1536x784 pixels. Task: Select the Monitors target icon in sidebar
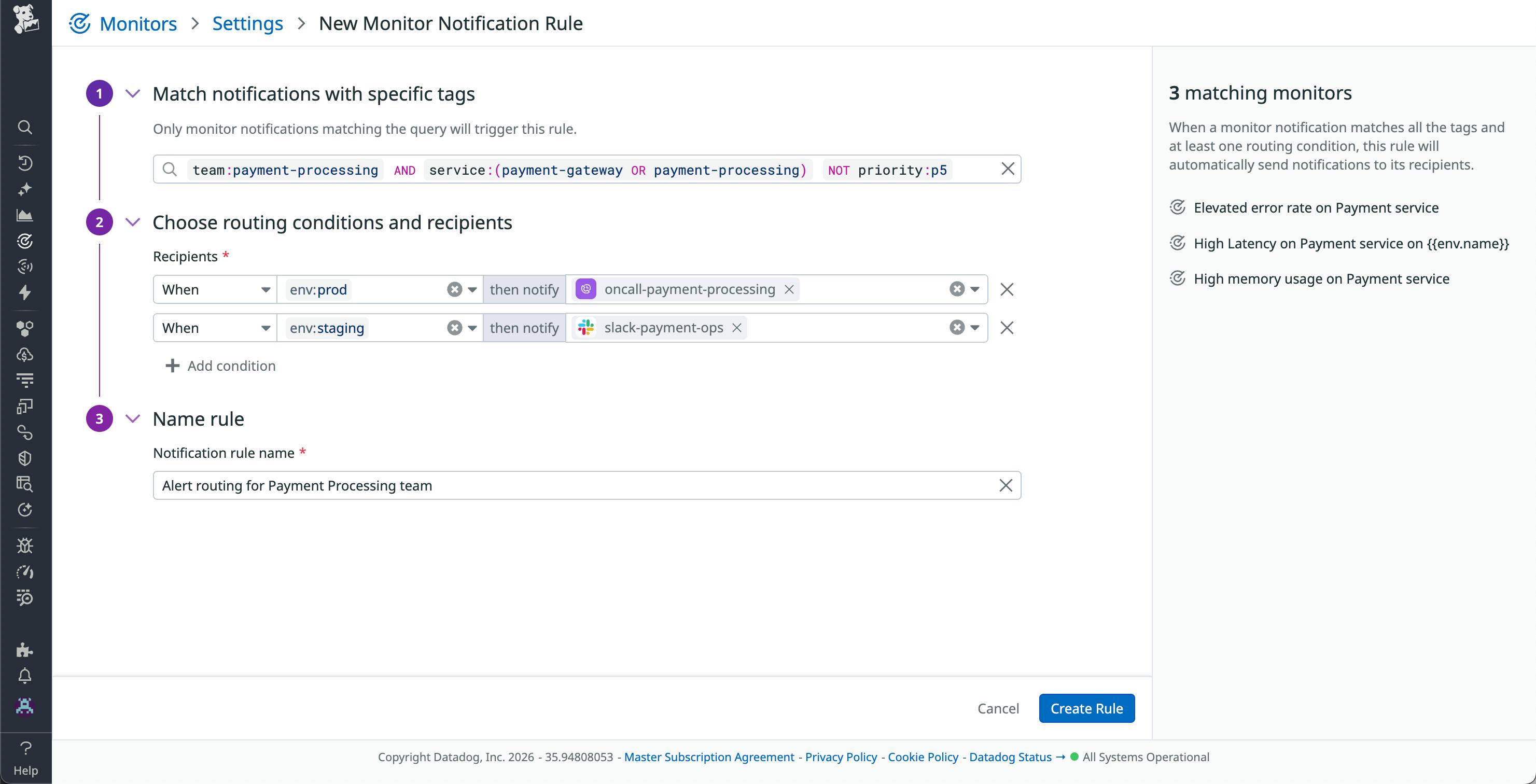[25, 242]
